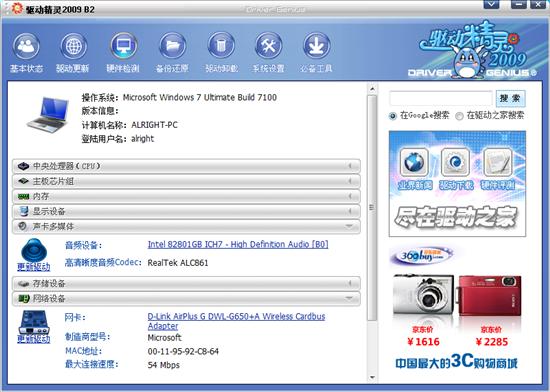Screen dimensions: 550x392
Task: Click the login username alright
Action: (x=142, y=139)
